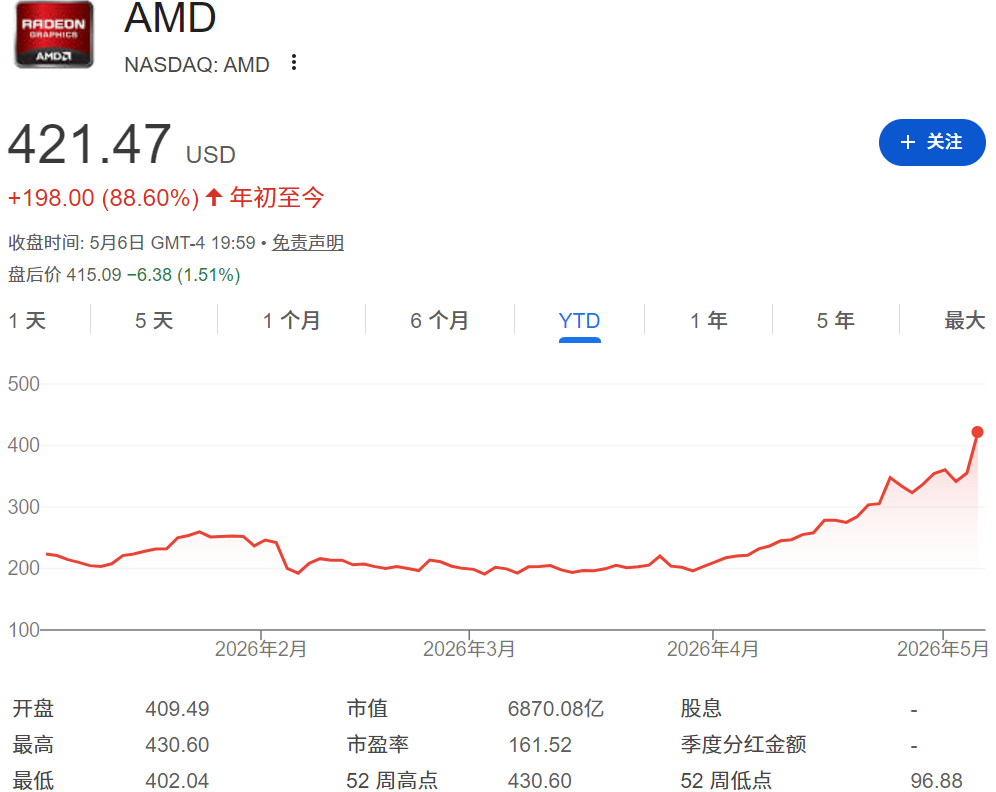Switch chart to 5 天 range
The height and width of the screenshot is (792, 996).
(x=154, y=321)
